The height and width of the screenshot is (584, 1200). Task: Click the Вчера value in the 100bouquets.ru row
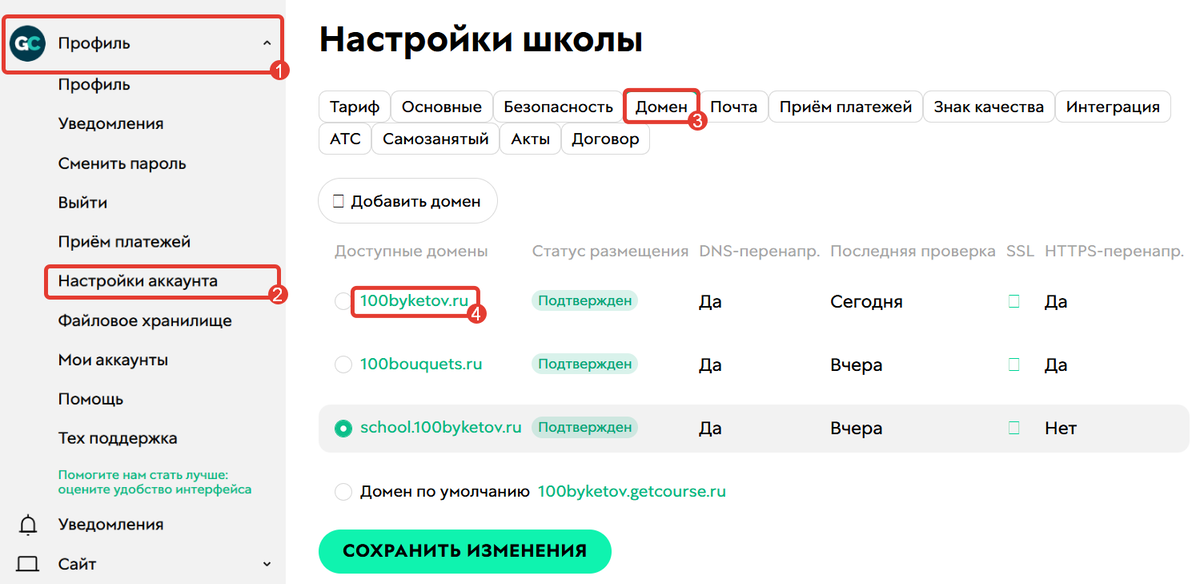(856, 365)
